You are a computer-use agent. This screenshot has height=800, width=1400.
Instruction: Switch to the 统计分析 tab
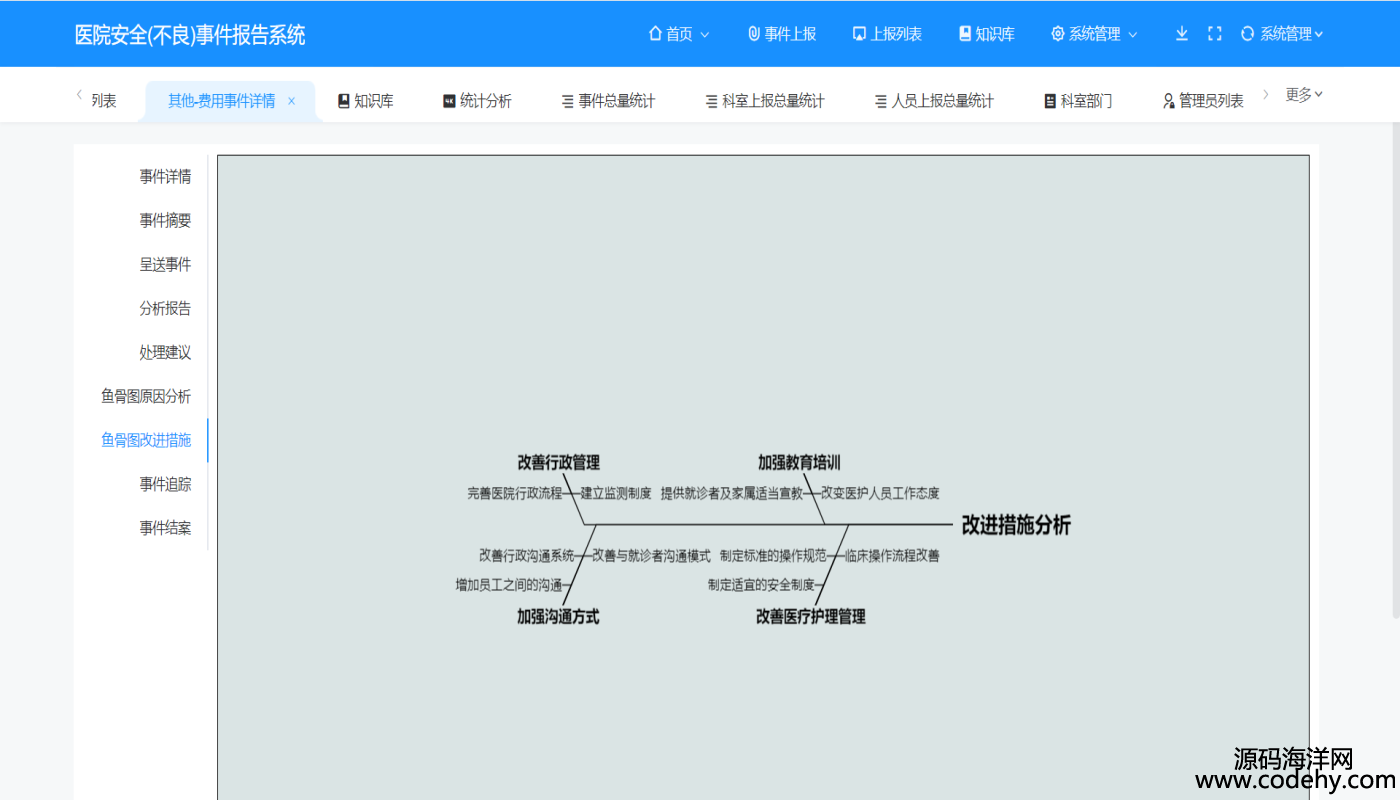477,101
